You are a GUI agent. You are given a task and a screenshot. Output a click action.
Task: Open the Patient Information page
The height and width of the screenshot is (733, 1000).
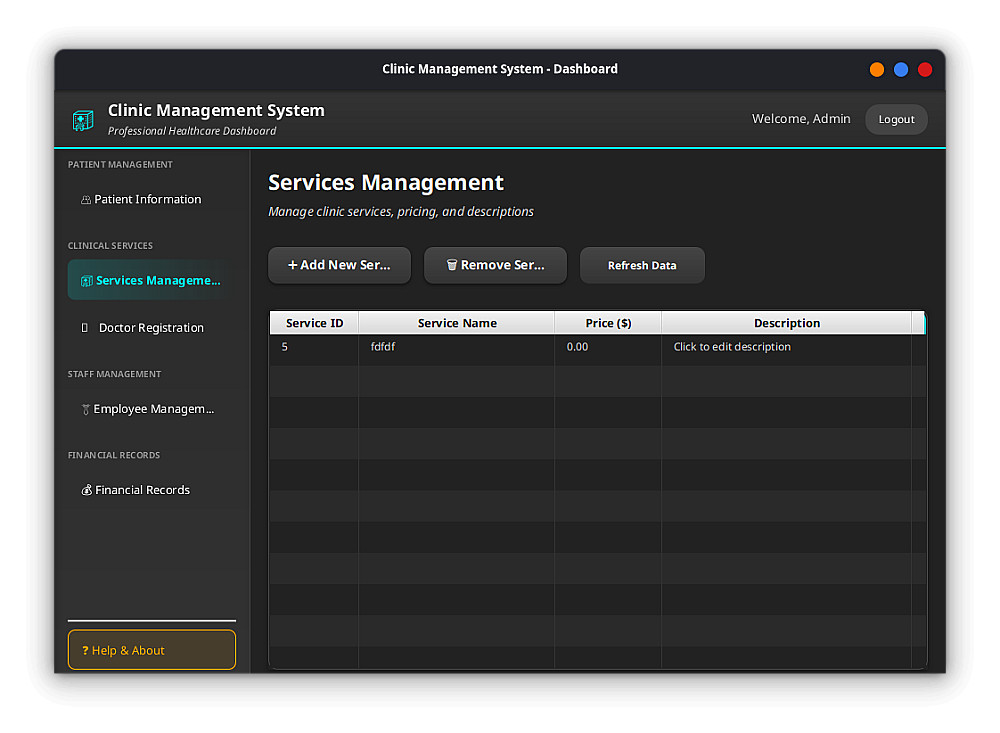[147, 200]
